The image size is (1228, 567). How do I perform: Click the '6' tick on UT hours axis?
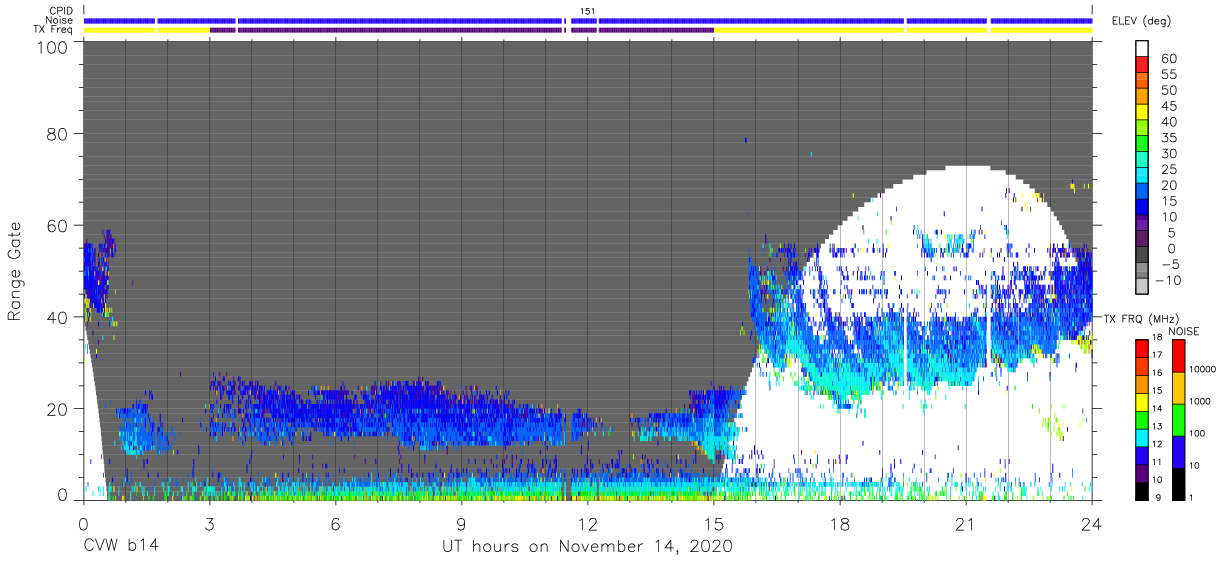[335, 523]
